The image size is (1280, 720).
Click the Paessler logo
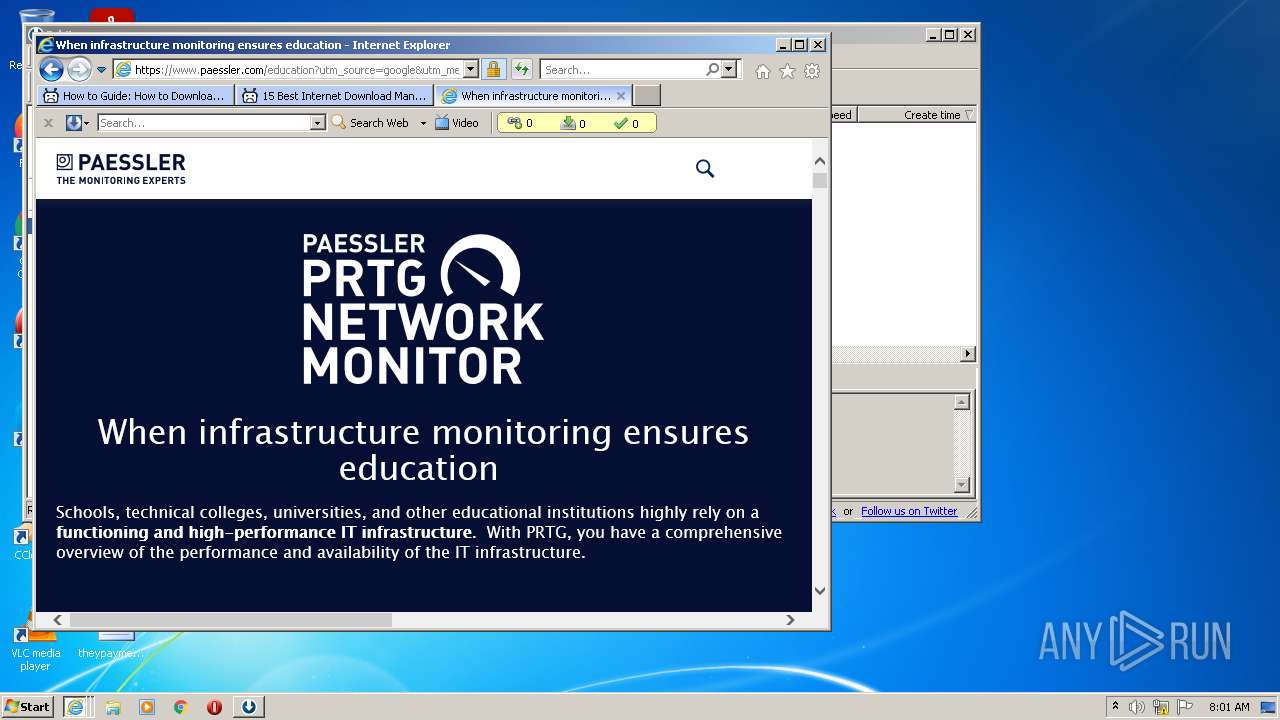pyautogui.click(x=121, y=169)
